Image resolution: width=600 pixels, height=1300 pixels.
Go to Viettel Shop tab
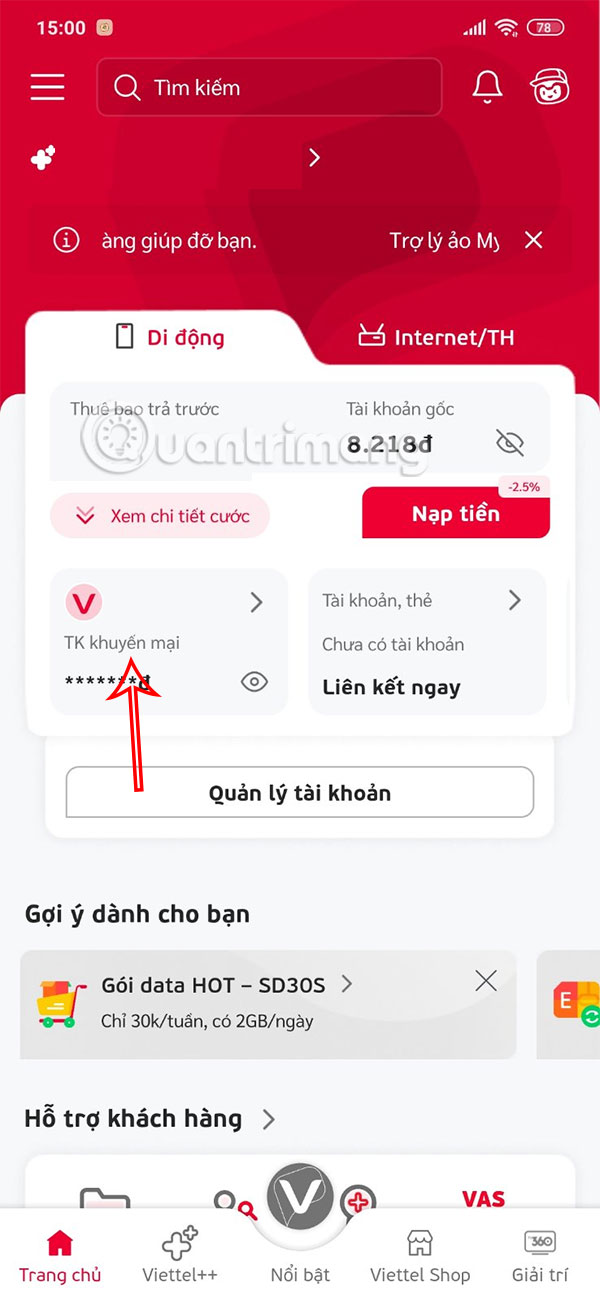[x=420, y=1256]
